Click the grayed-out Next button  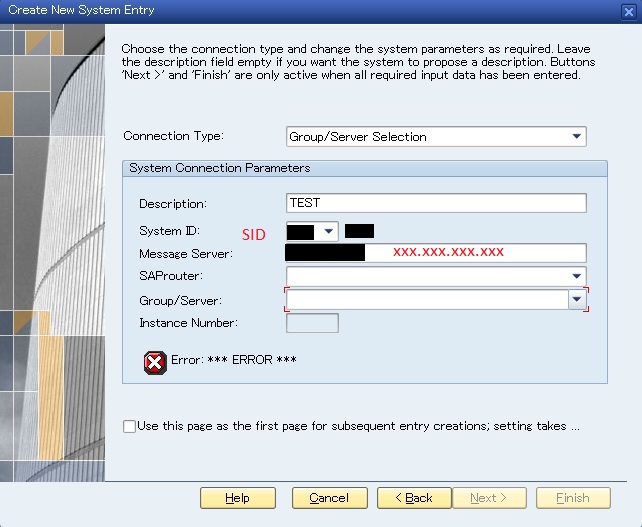tap(489, 498)
